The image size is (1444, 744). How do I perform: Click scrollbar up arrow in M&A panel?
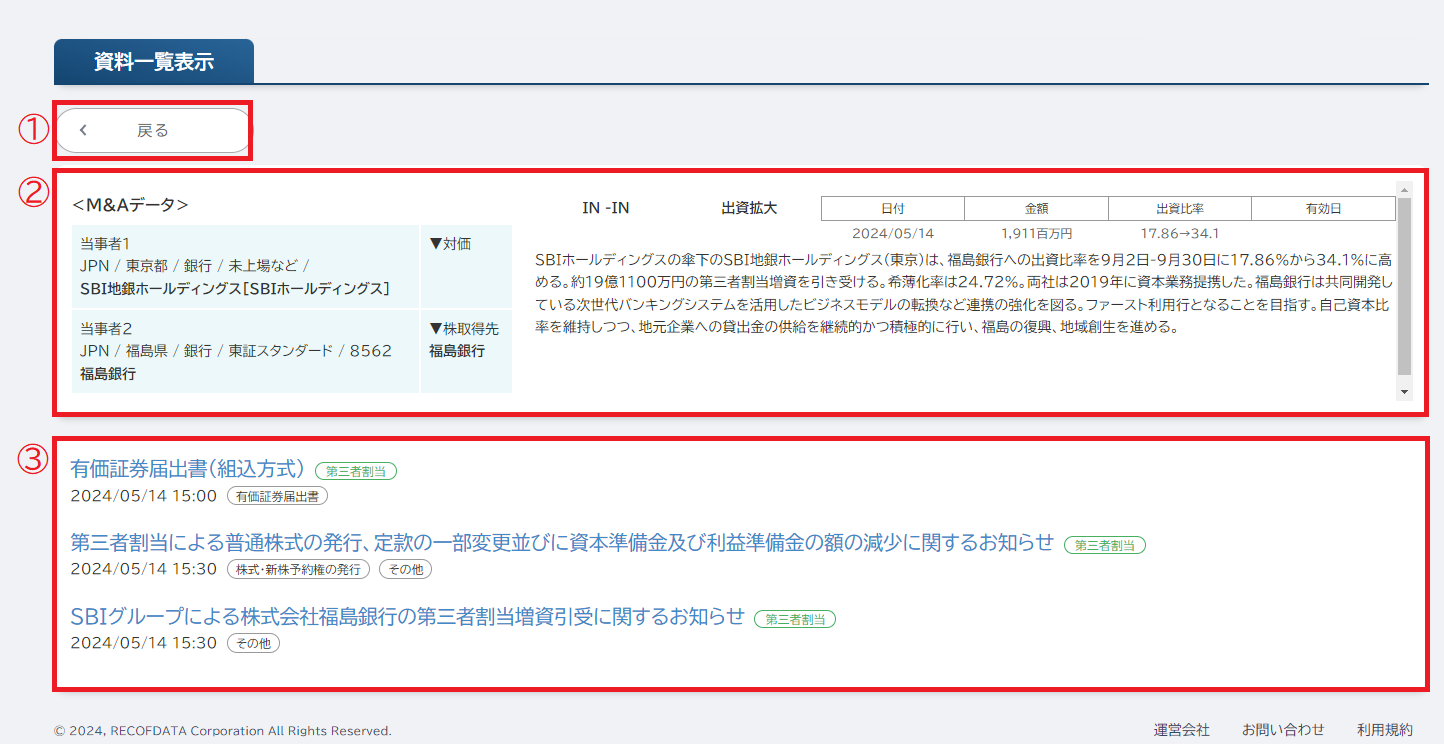(1404, 189)
